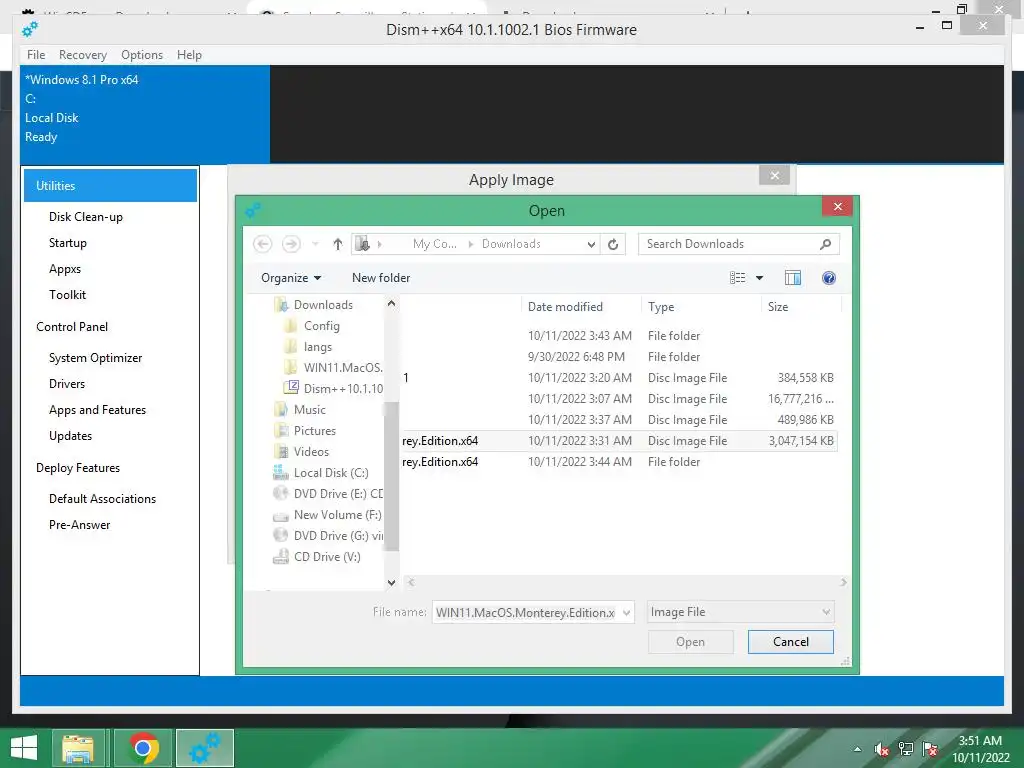Open Disk Clean-up in sidebar

86,217
